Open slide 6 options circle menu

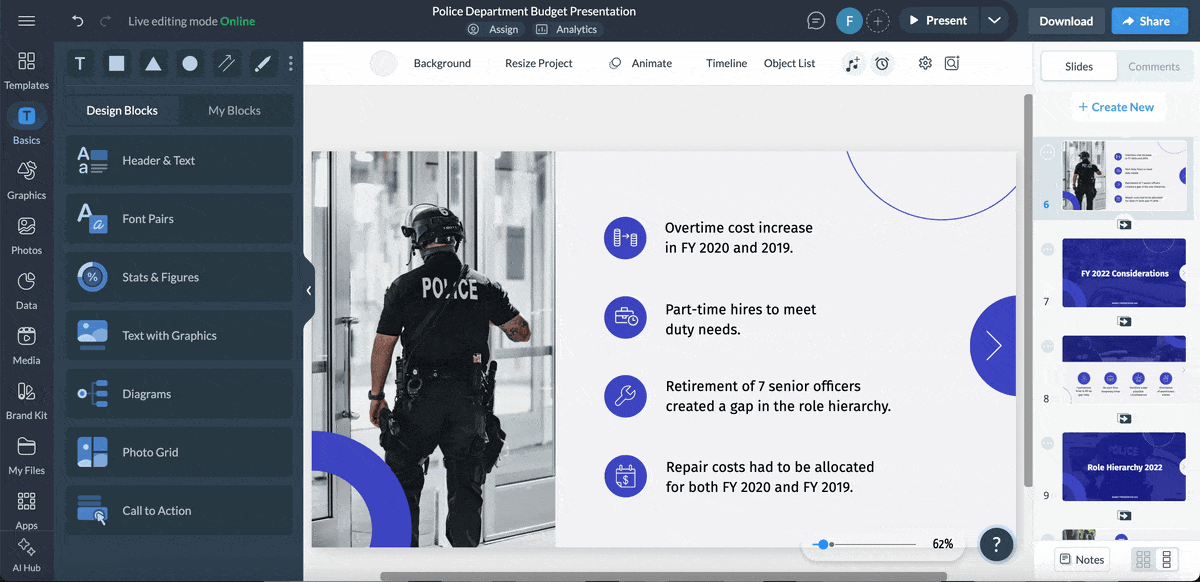coord(1047,153)
